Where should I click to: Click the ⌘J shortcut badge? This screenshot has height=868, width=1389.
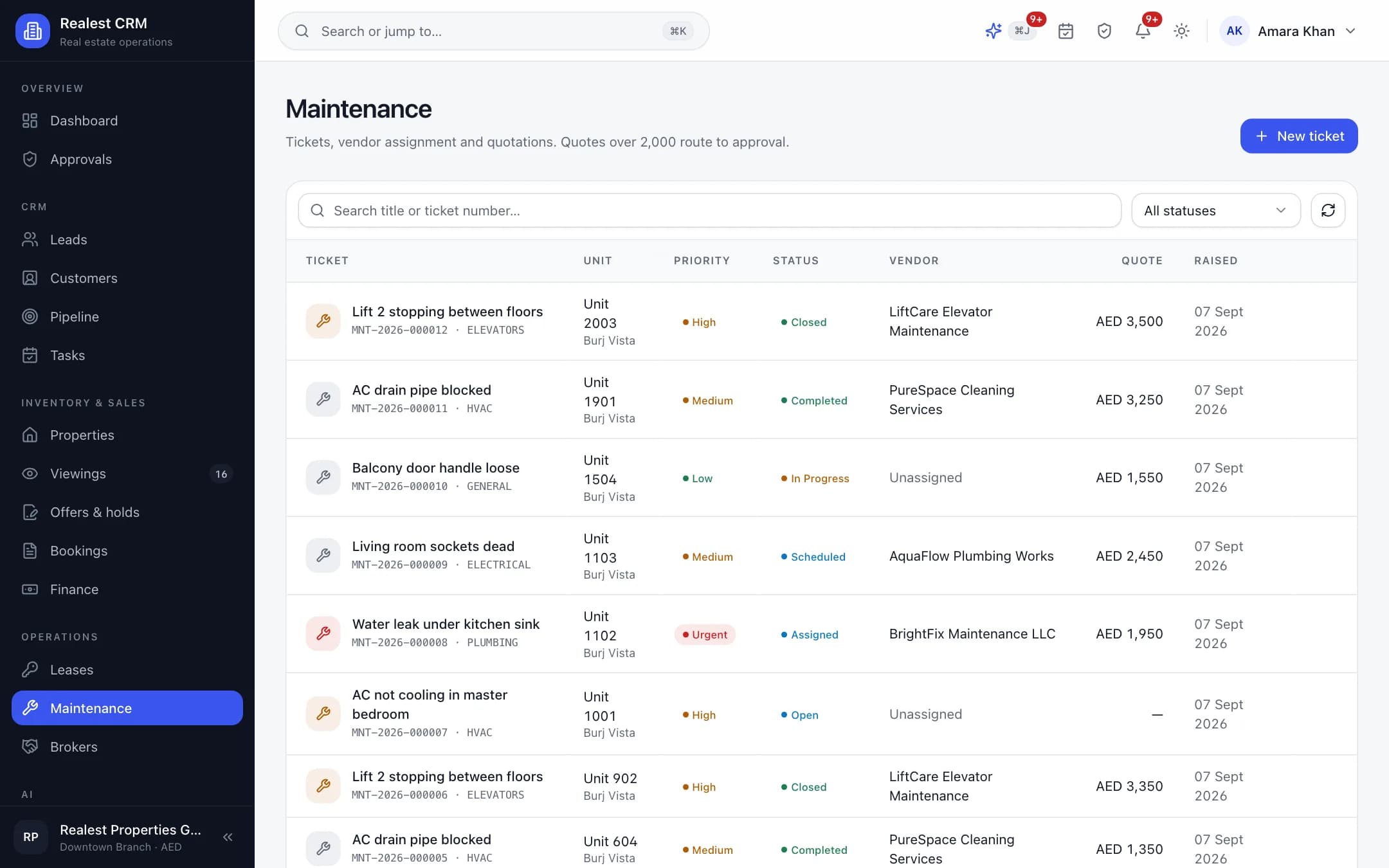[x=1022, y=31]
